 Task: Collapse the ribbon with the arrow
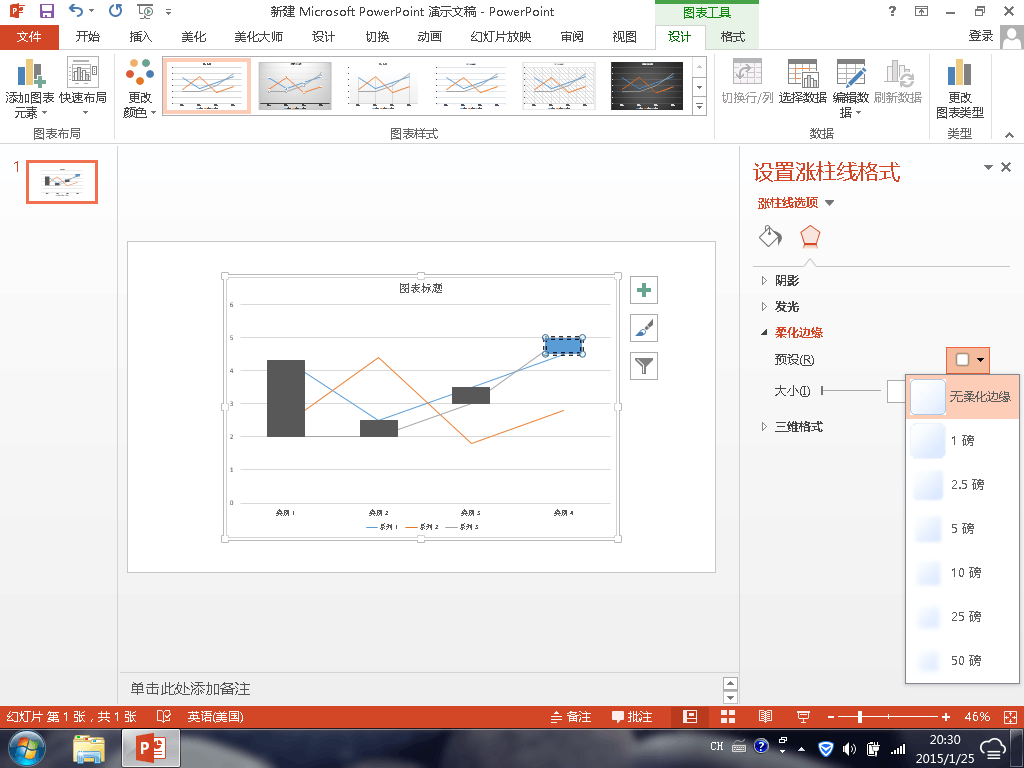tap(1010, 135)
